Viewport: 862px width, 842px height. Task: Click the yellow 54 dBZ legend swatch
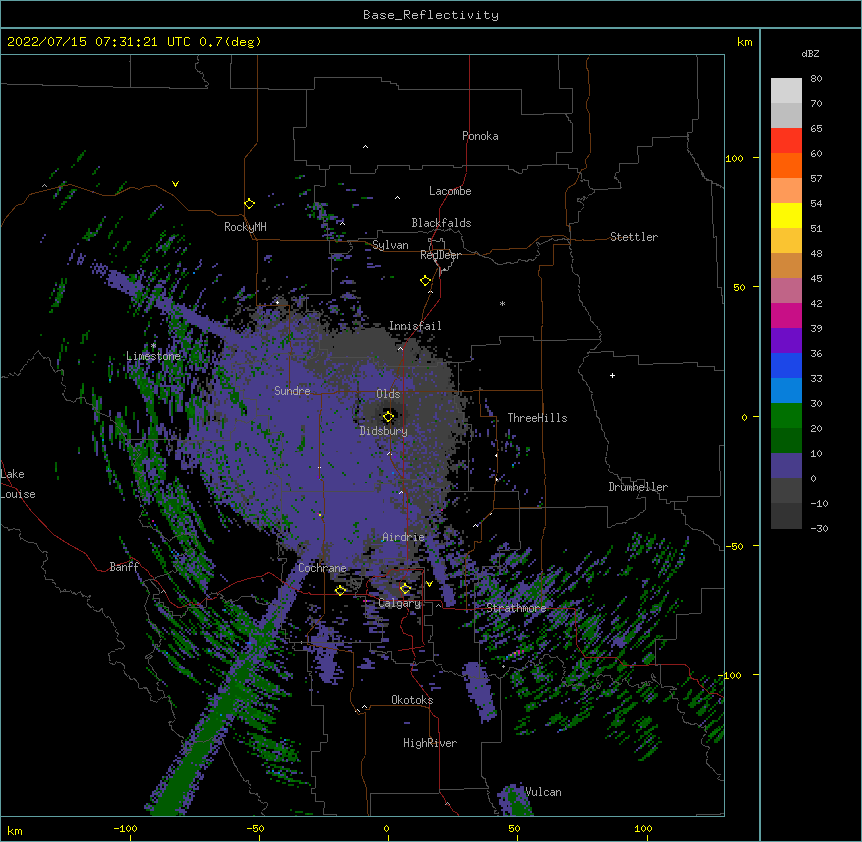pyautogui.click(x=786, y=215)
